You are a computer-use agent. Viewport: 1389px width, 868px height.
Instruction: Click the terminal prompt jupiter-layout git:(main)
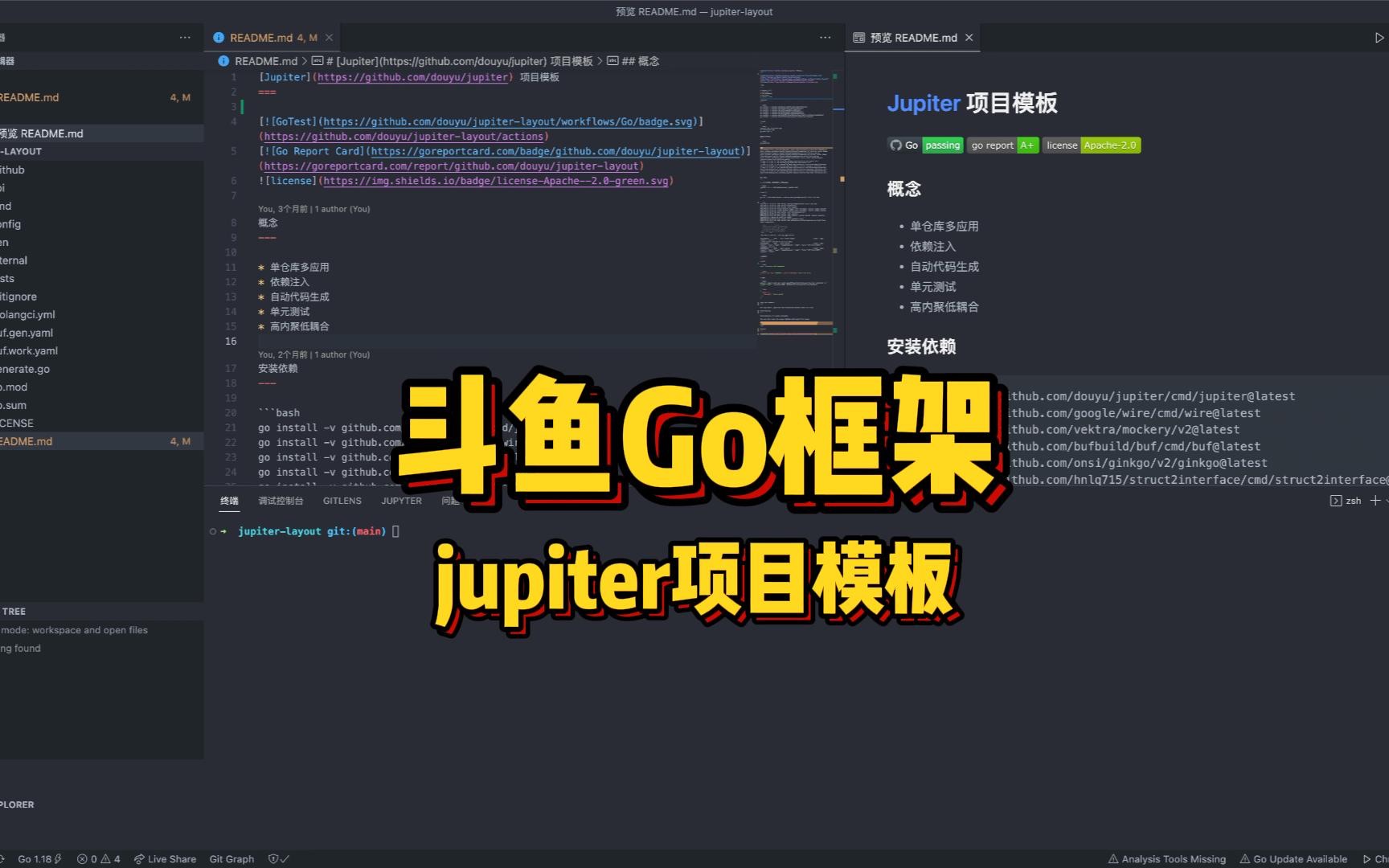(312, 531)
